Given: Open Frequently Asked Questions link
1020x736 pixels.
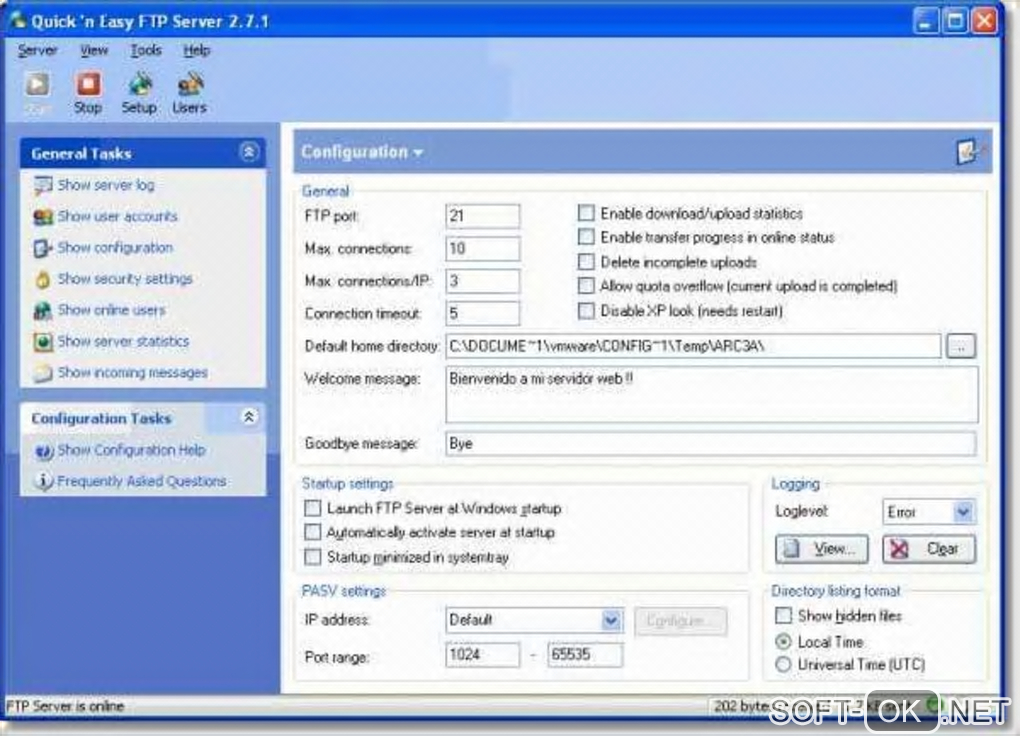Looking at the screenshot, I should click(142, 482).
